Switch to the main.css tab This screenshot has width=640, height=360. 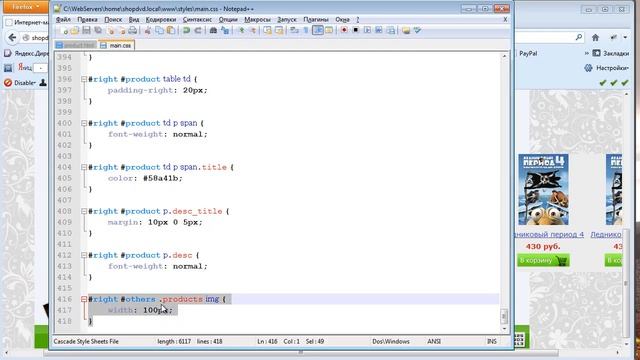[116, 45]
